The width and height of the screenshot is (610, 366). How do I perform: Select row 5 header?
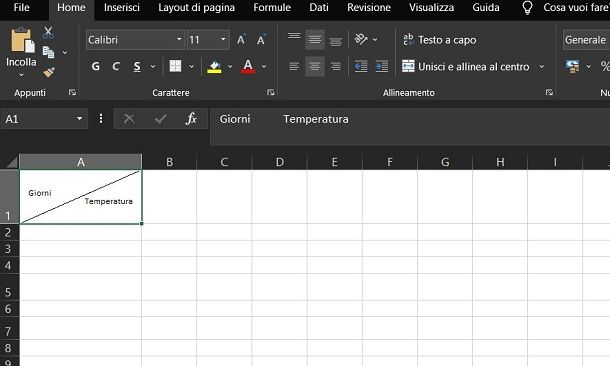click(9, 287)
